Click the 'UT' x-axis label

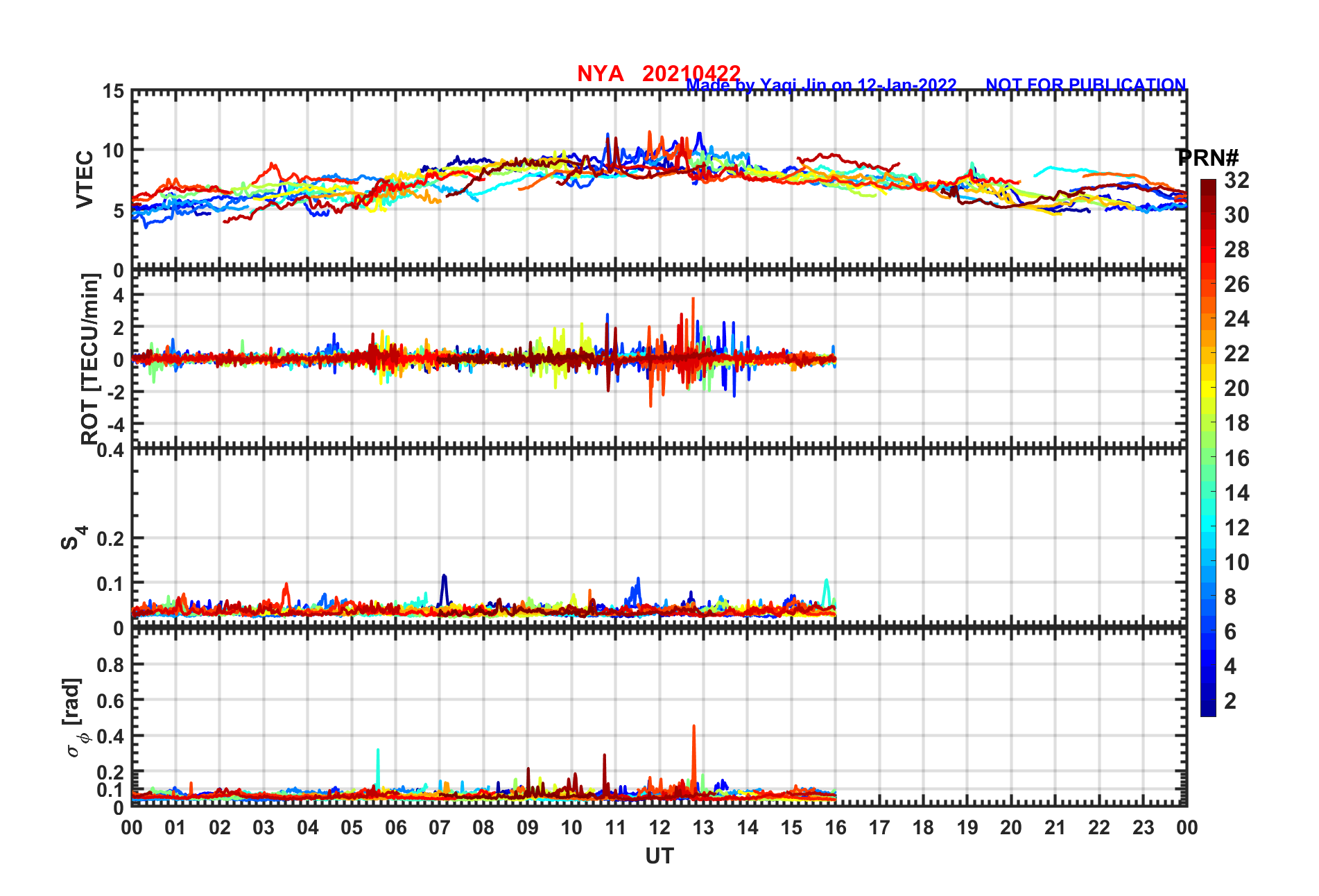pos(659,856)
